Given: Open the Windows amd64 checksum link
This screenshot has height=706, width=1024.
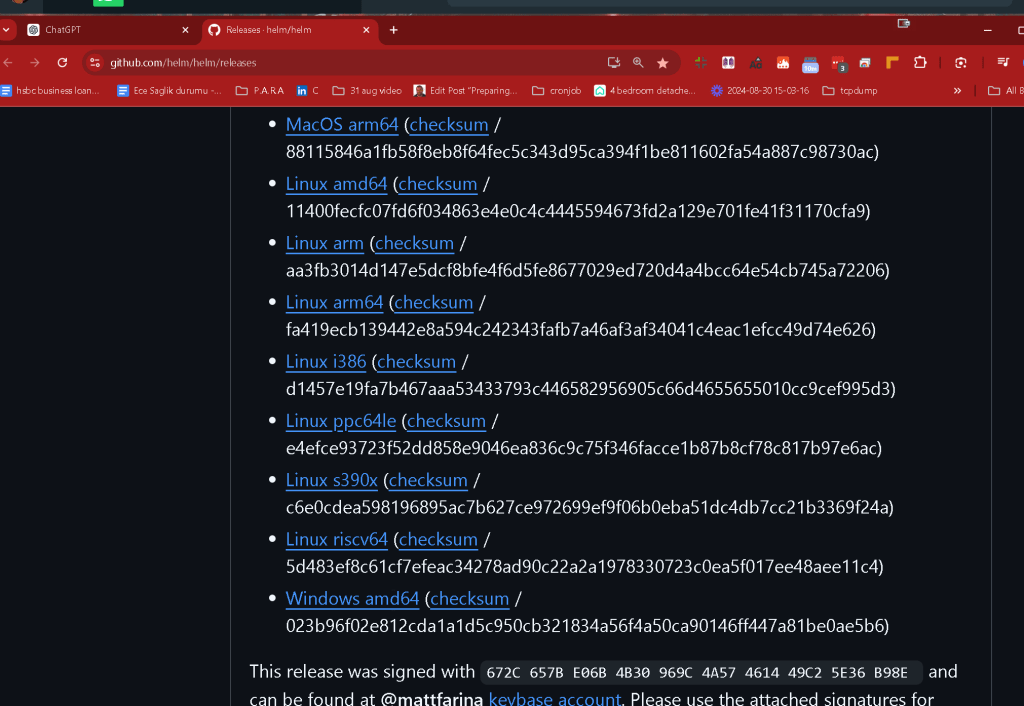Looking at the screenshot, I should (470, 598).
